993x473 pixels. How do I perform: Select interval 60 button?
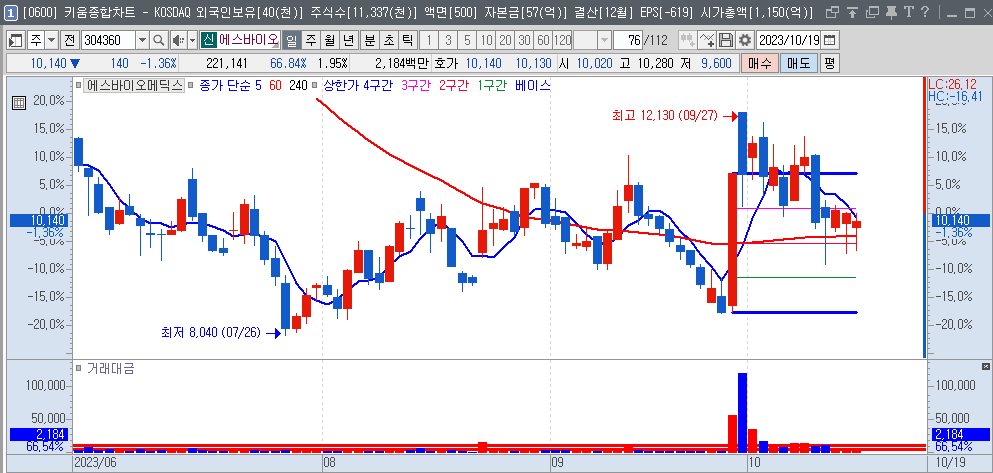point(543,41)
